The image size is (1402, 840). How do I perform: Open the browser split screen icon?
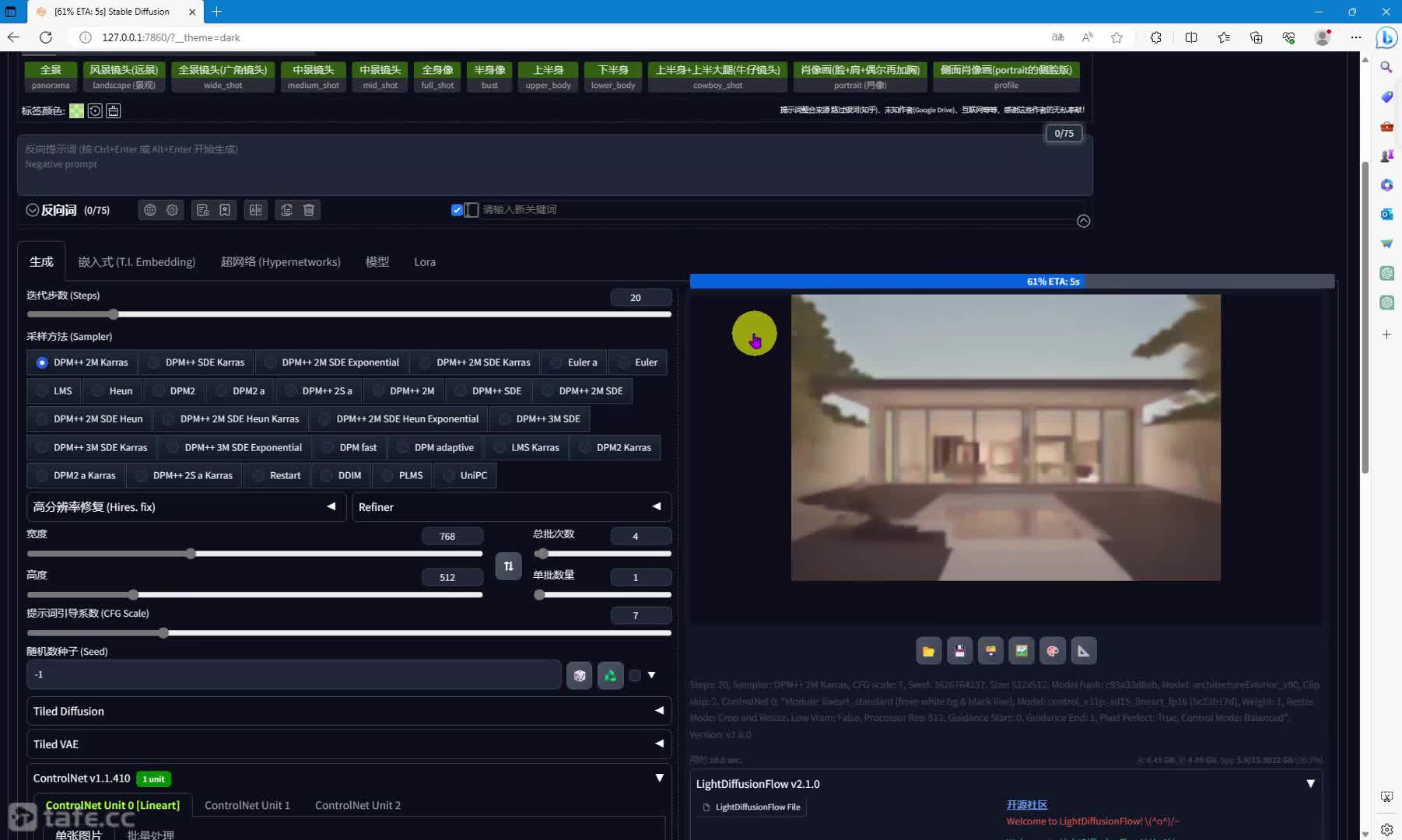pos(1191,37)
